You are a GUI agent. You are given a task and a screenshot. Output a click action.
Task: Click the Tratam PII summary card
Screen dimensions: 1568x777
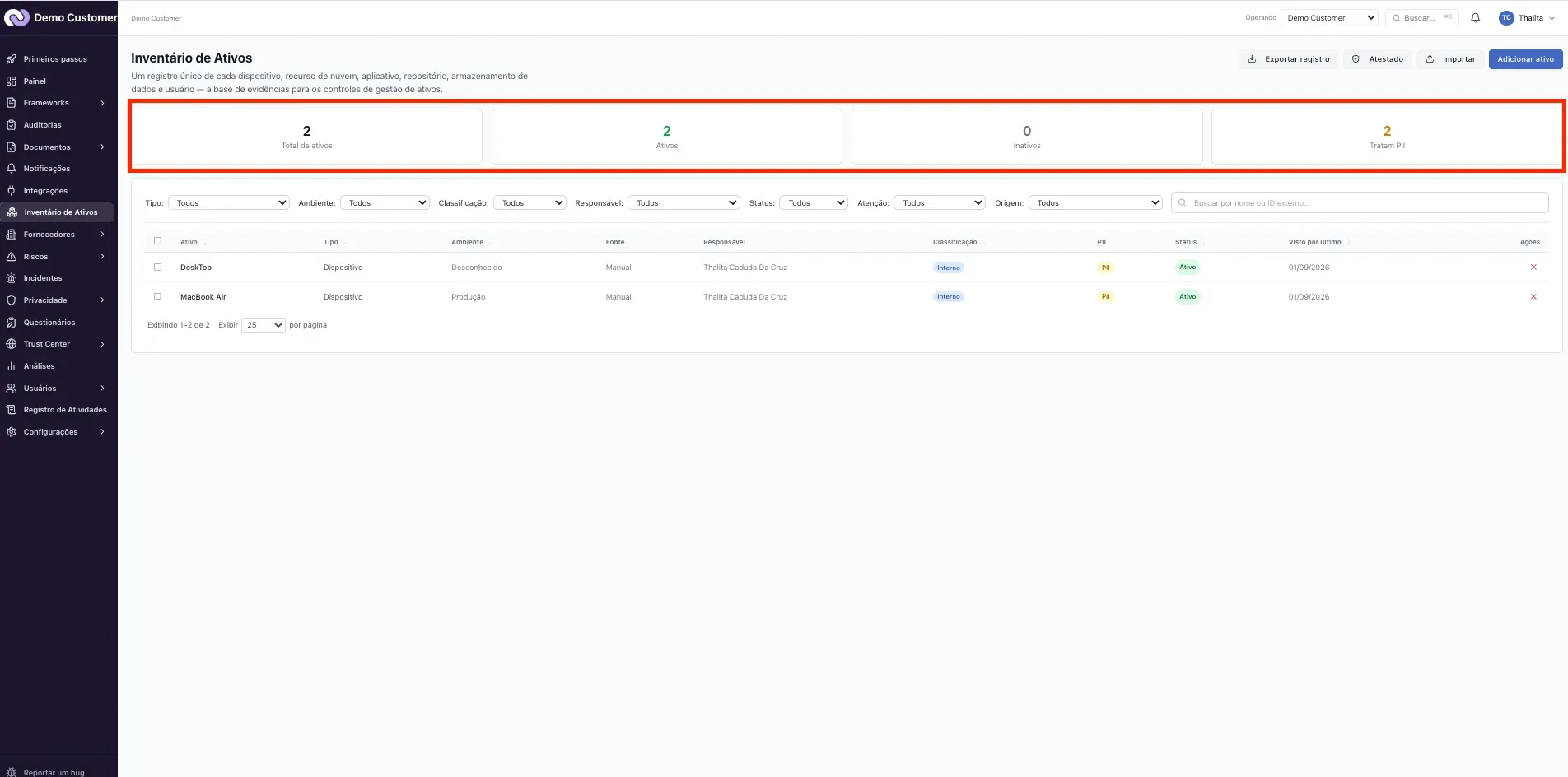click(1387, 137)
